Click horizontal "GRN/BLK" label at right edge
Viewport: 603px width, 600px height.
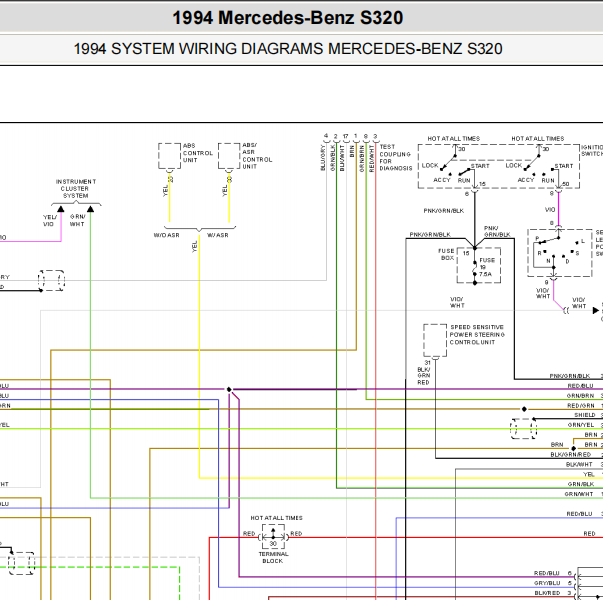tap(581, 484)
